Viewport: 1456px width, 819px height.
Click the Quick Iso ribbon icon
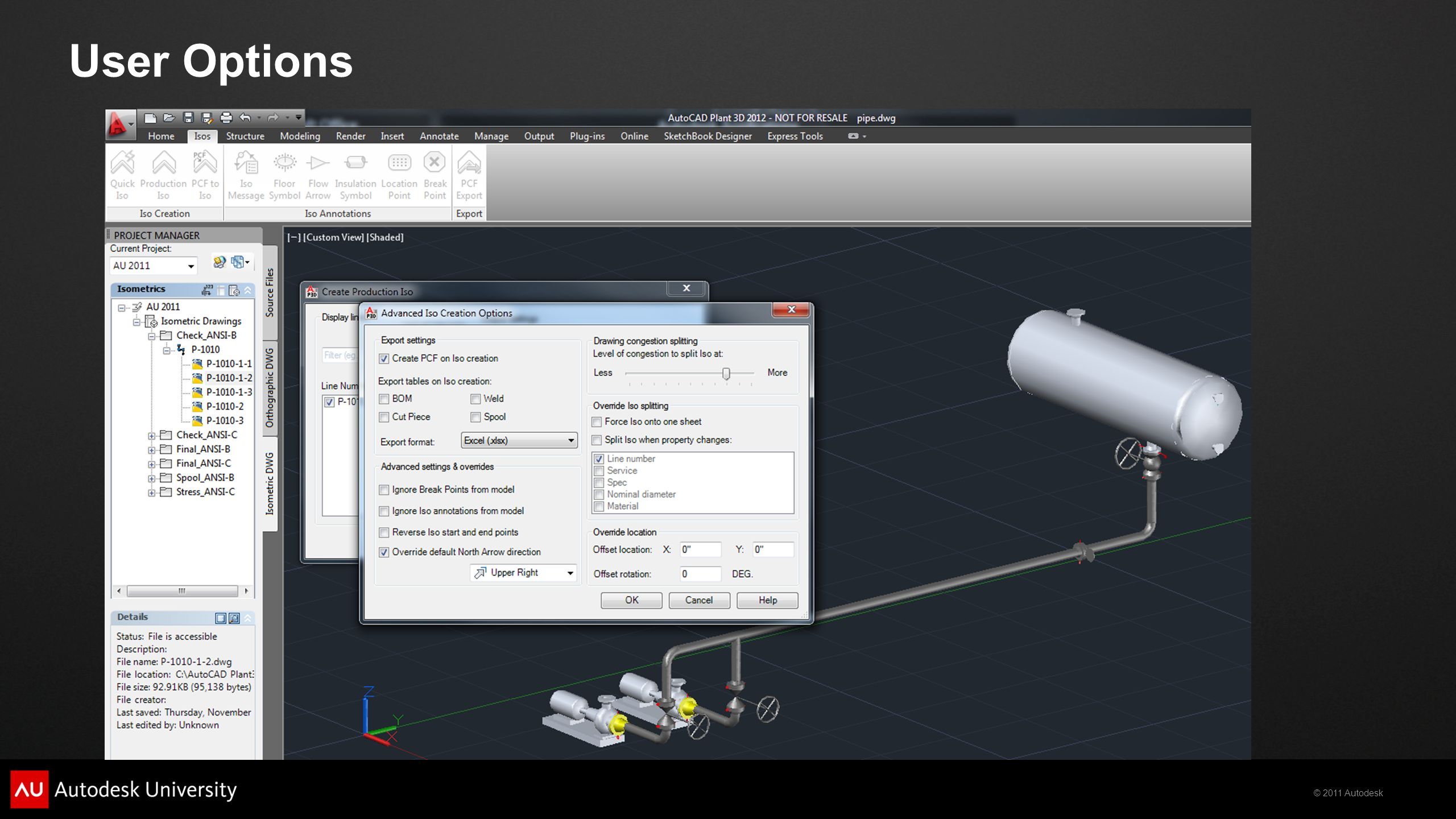122,174
